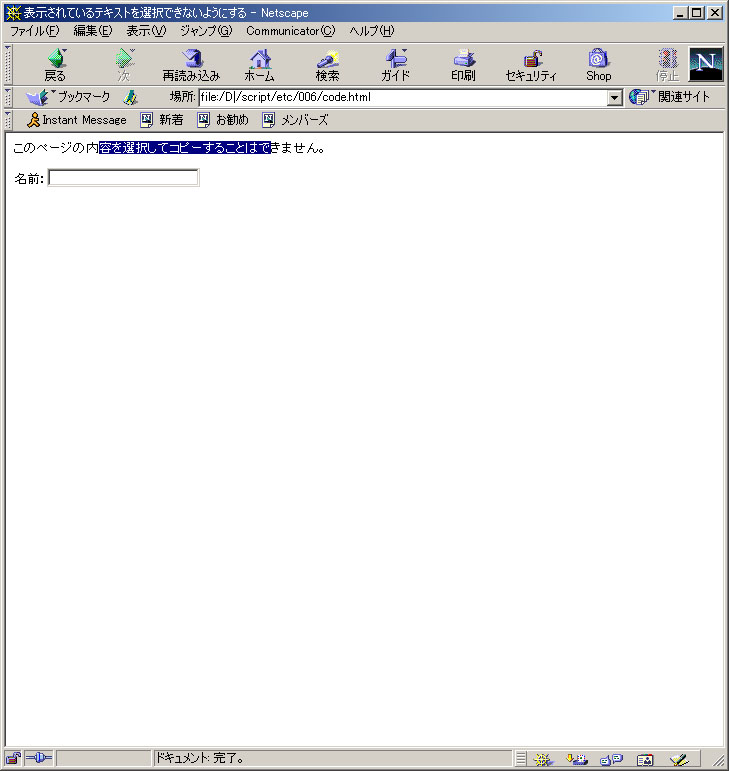Screen dimensions: 729x771
Task: Open the ホーム home page
Action: 260,65
